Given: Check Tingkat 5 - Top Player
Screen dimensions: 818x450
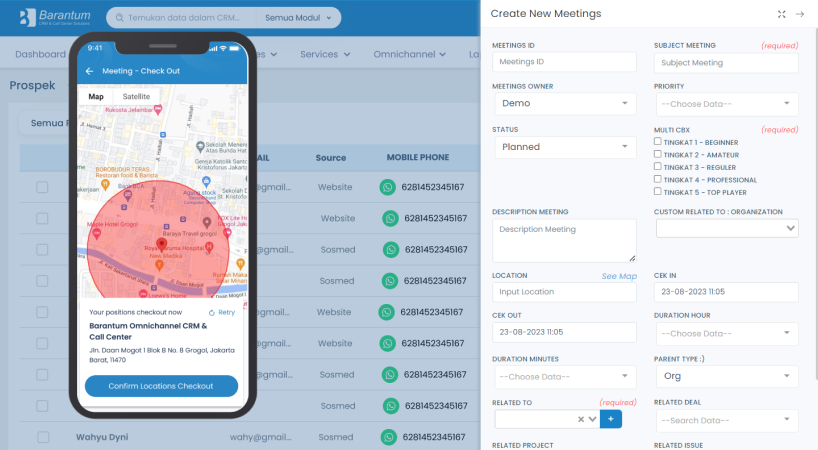Looking at the screenshot, I should [658, 191].
